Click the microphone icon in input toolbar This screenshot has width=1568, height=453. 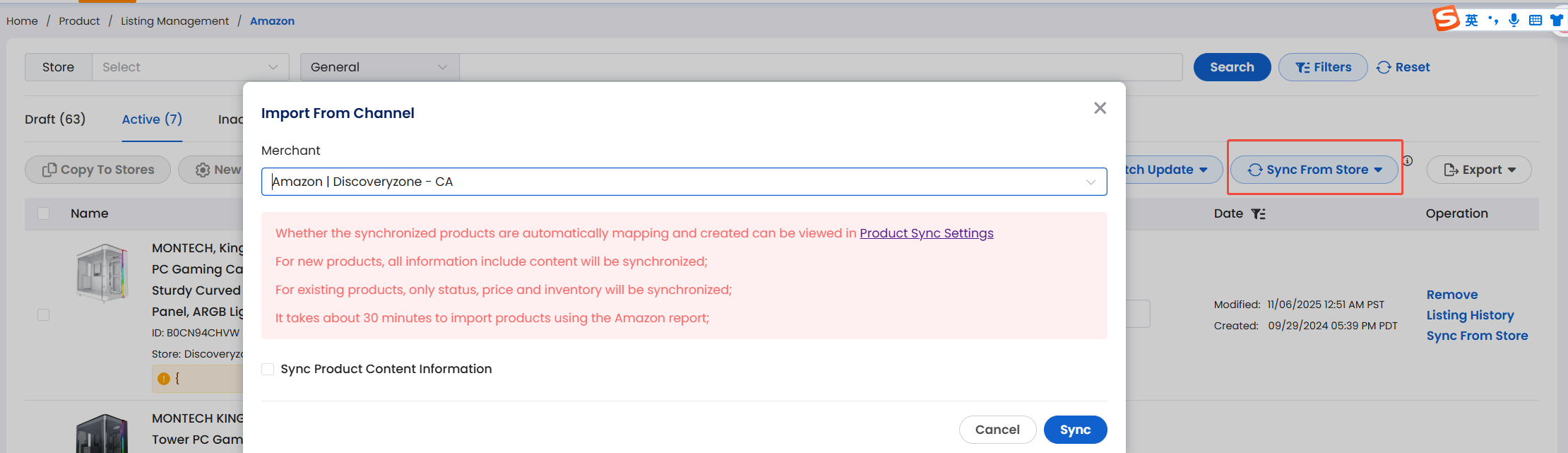point(1514,20)
